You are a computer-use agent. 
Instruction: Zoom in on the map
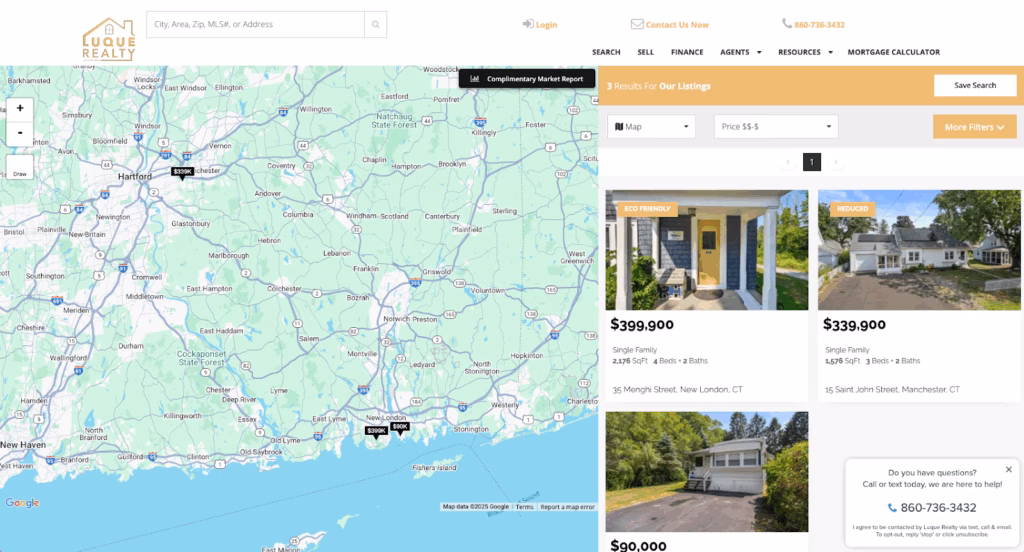20,108
